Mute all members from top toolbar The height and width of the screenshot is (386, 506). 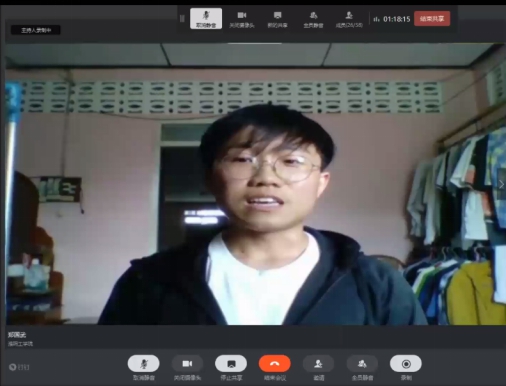point(313,19)
